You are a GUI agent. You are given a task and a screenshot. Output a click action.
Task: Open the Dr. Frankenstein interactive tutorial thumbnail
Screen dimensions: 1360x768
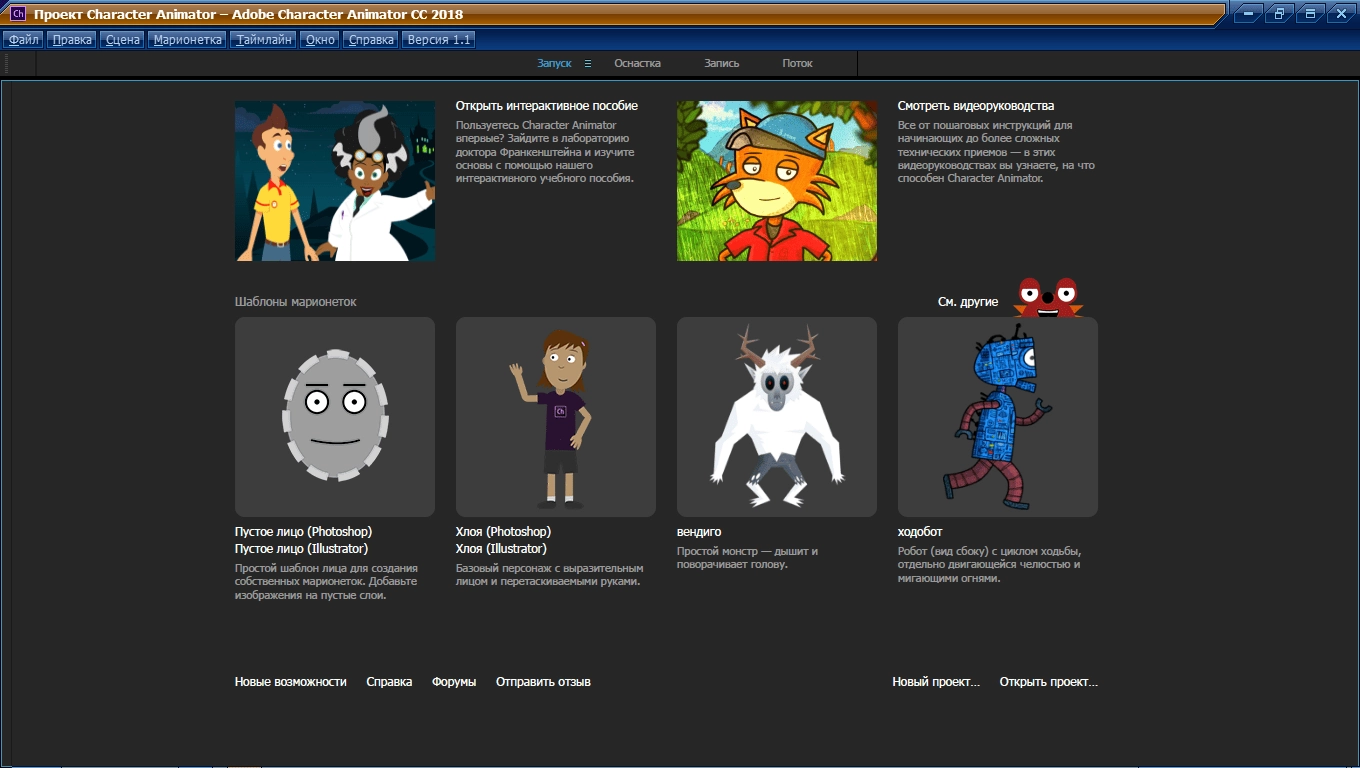[x=335, y=181]
